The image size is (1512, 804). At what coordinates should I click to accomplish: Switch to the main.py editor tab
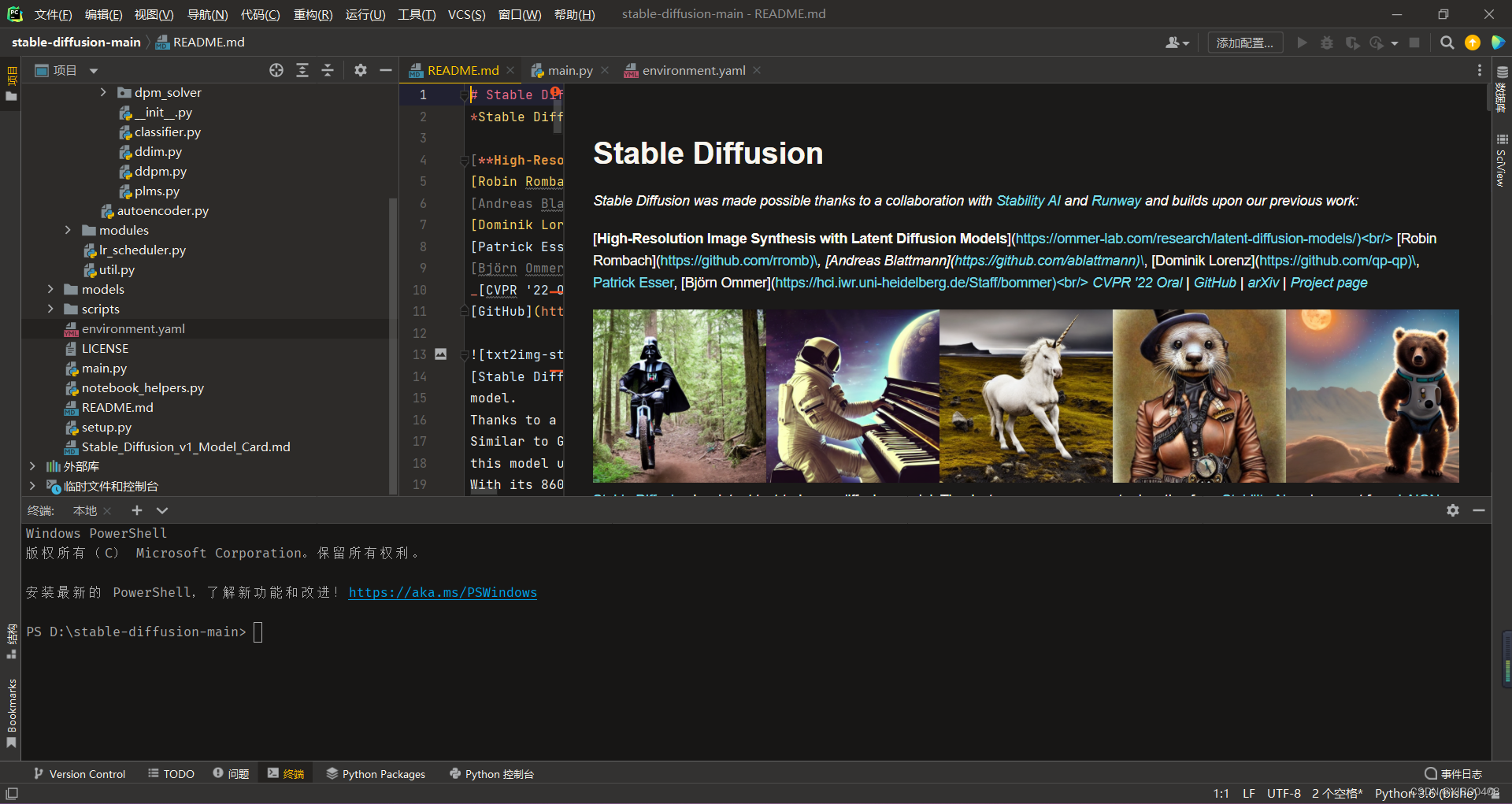(x=569, y=71)
